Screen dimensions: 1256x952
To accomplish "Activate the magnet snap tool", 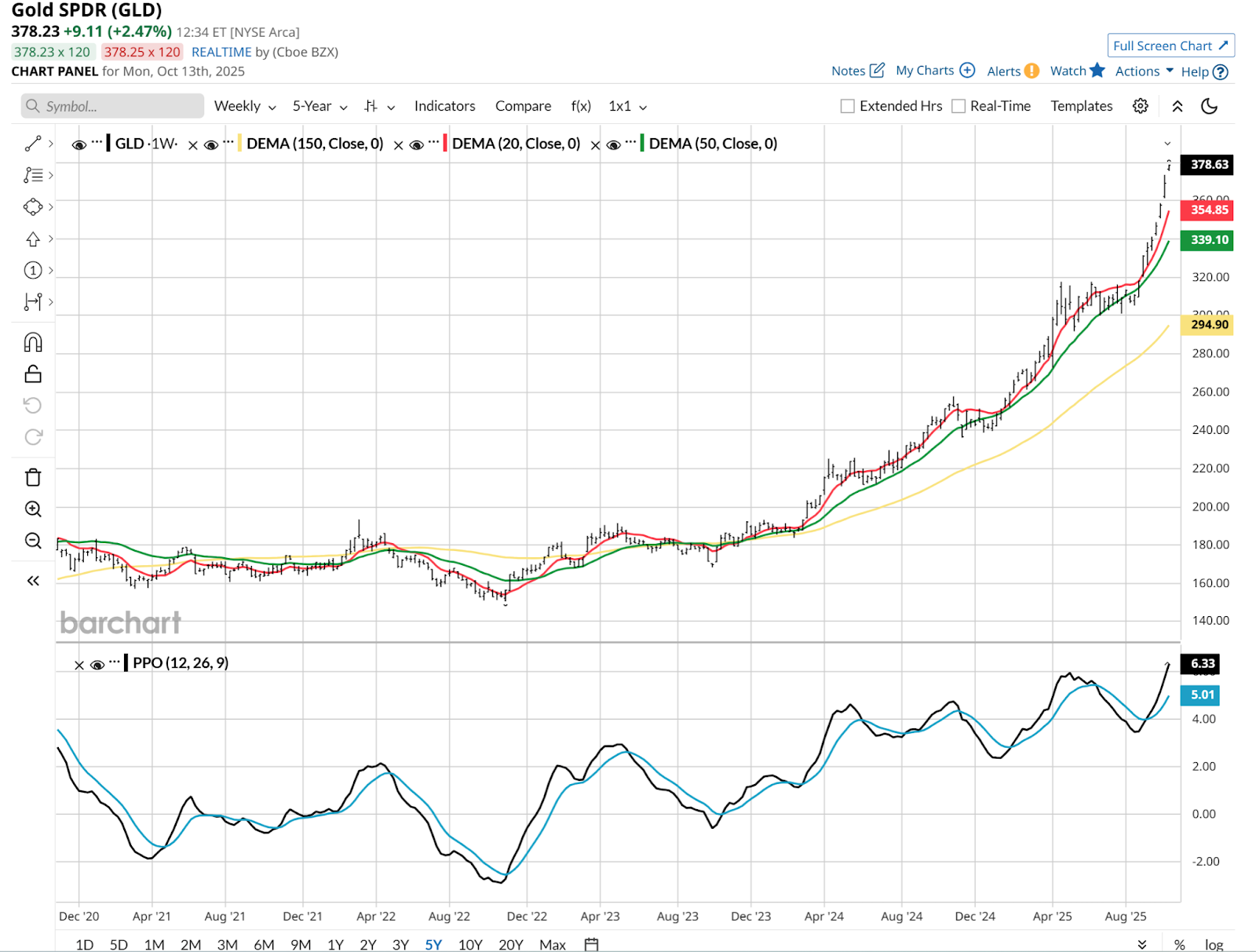I will pyautogui.click(x=33, y=342).
